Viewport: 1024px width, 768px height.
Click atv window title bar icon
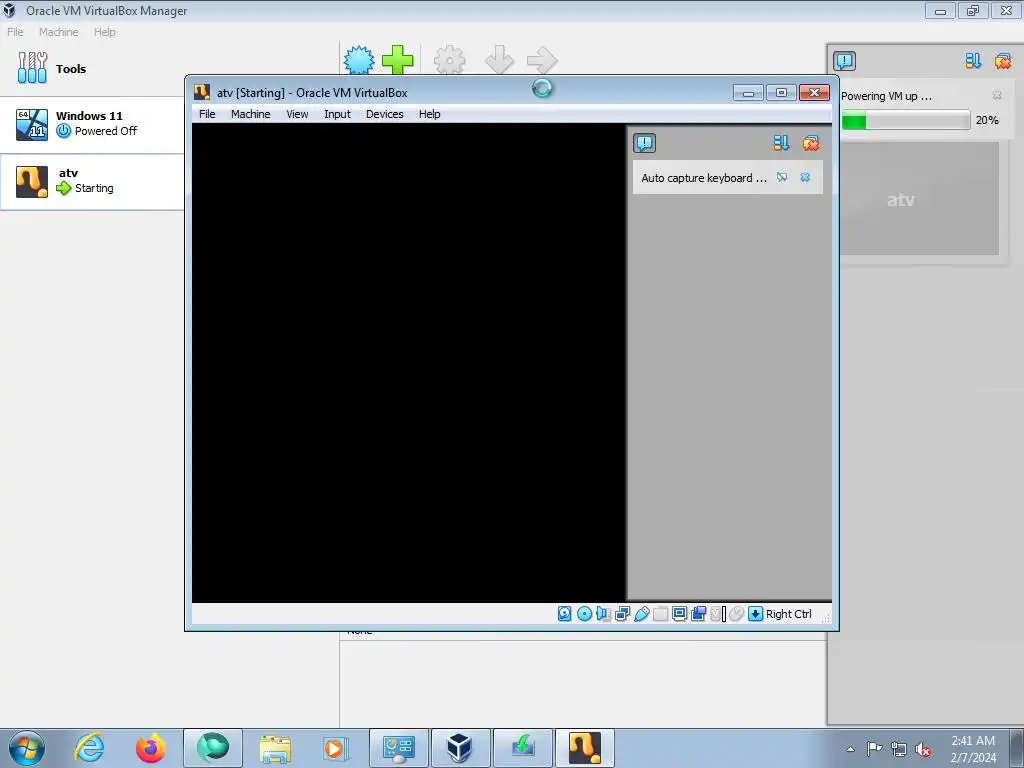(x=202, y=92)
